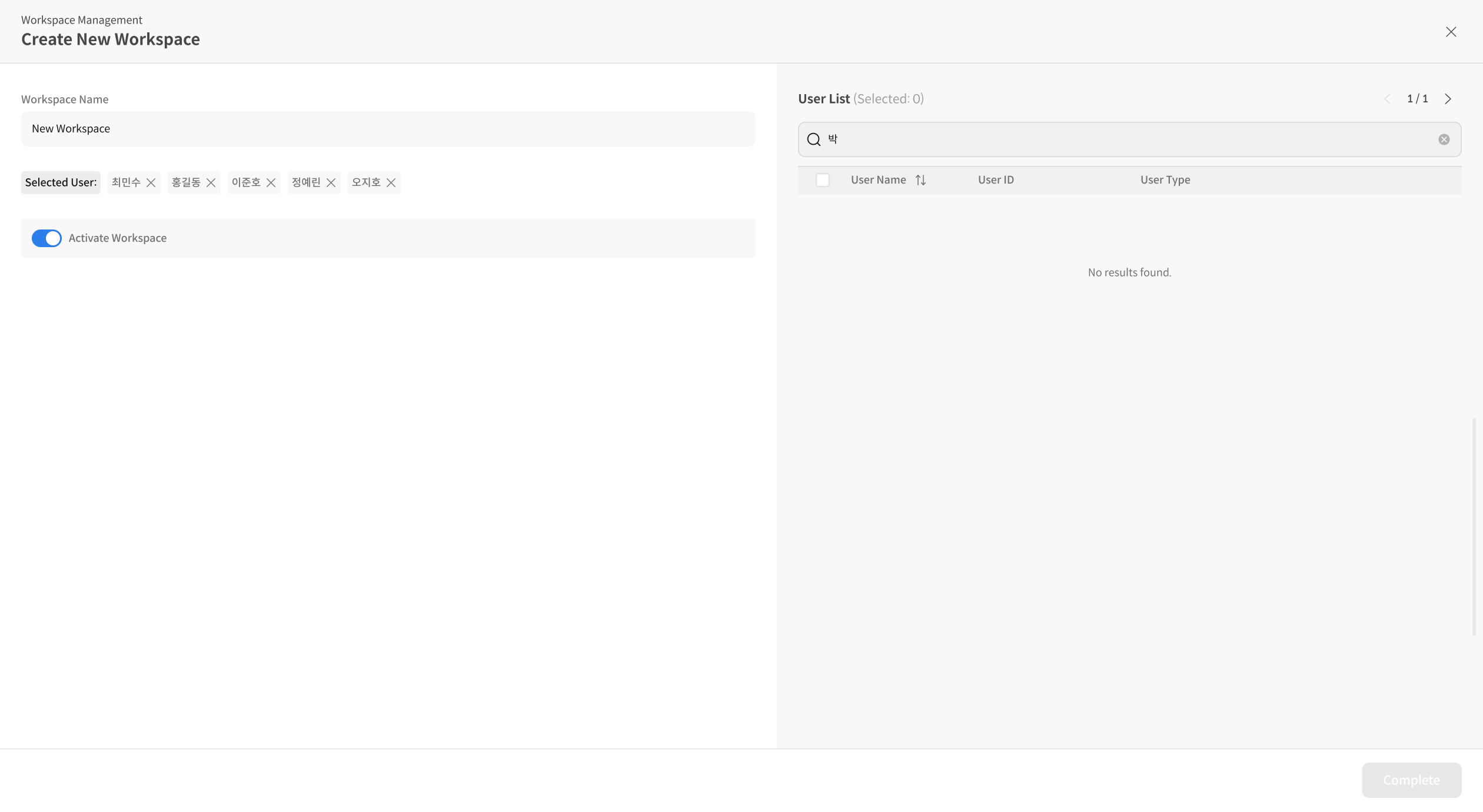Toggle the Activate Workspace switch

point(46,238)
